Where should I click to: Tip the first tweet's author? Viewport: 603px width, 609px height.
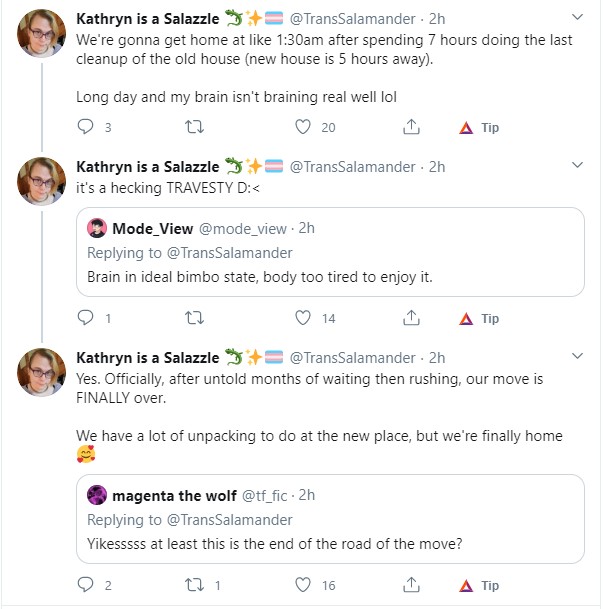tap(479, 127)
